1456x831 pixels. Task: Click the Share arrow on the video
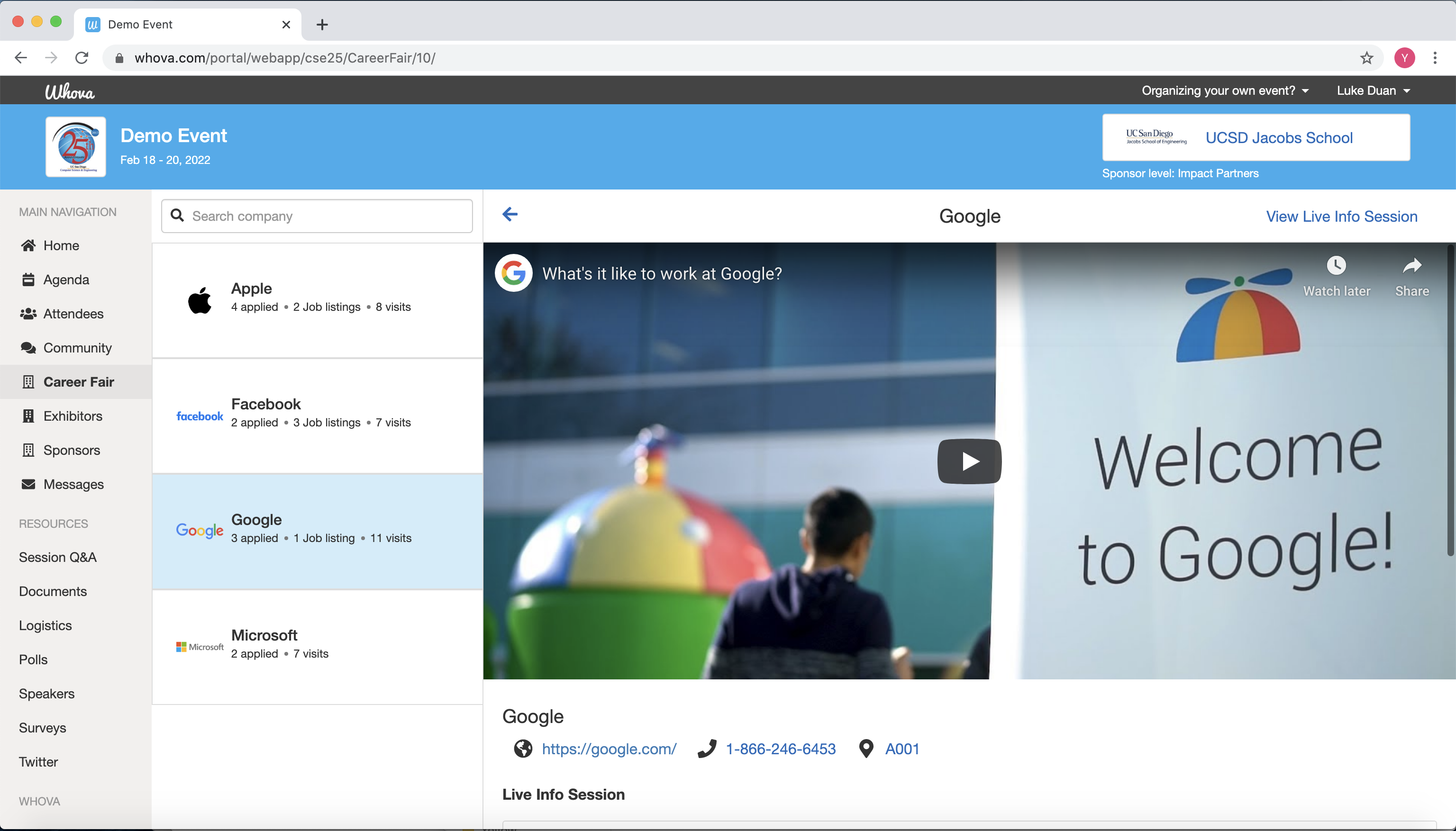click(1411, 266)
